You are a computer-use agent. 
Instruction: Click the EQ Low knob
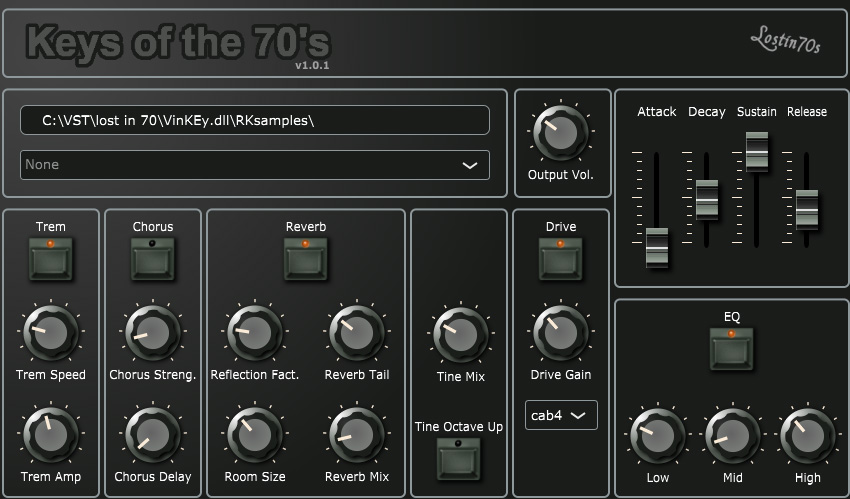[x=658, y=436]
